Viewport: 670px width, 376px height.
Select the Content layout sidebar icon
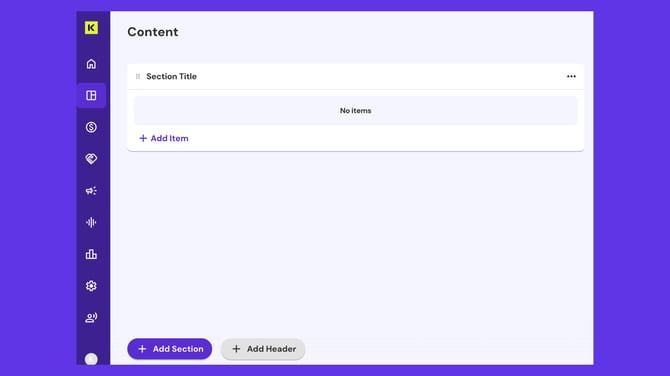(91, 95)
